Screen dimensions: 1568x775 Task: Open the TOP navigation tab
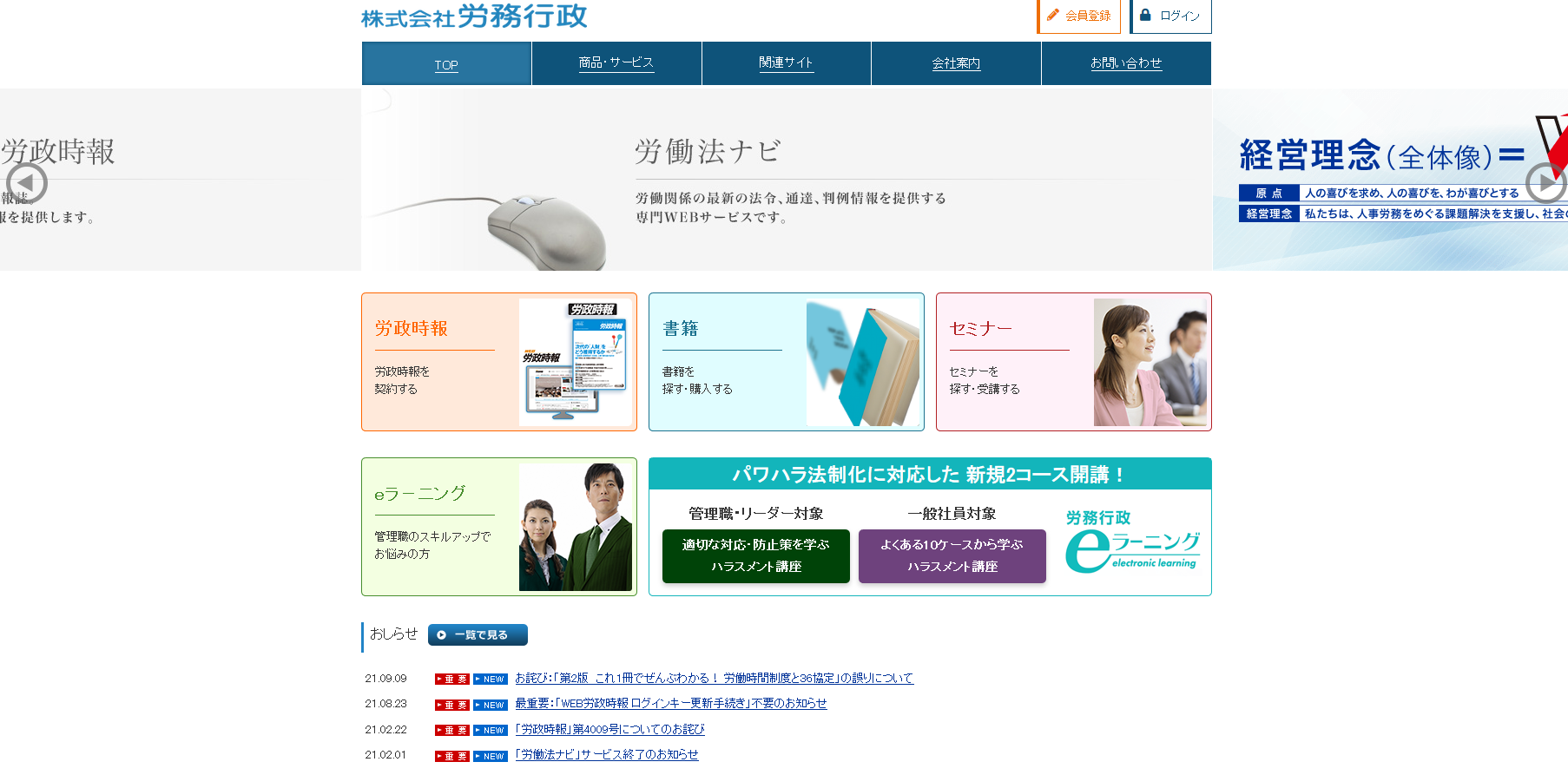click(446, 64)
